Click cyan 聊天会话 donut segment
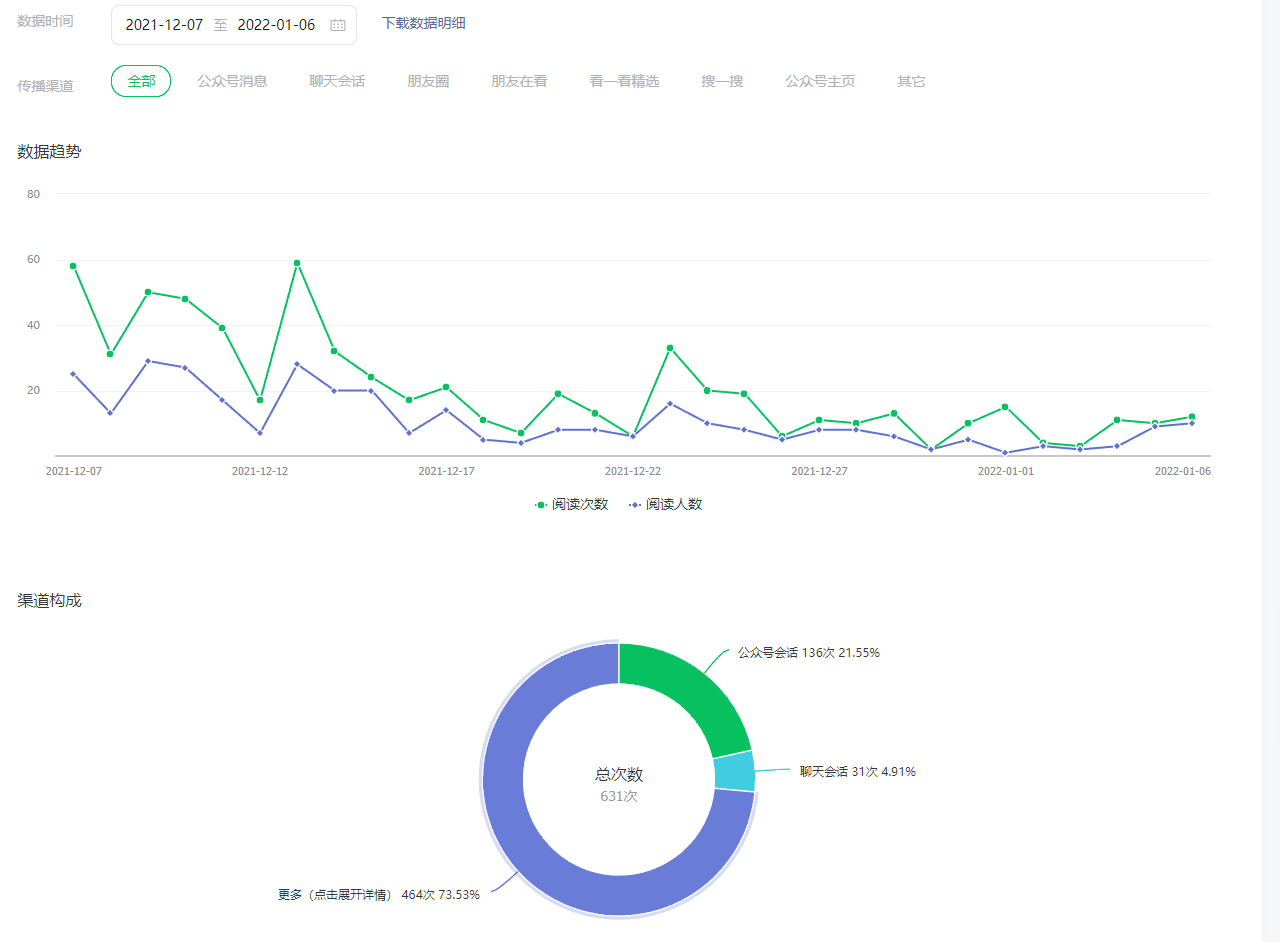1280x942 pixels. click(734, 771)
